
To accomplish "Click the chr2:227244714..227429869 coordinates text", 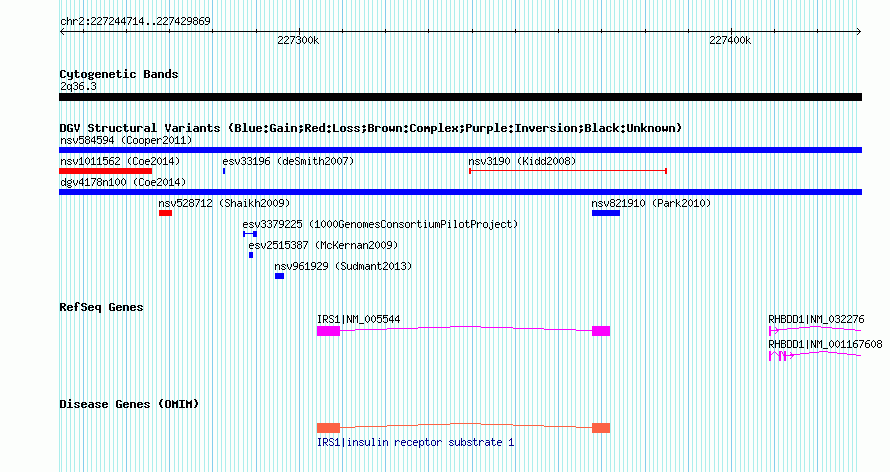I will coord(135,22).
